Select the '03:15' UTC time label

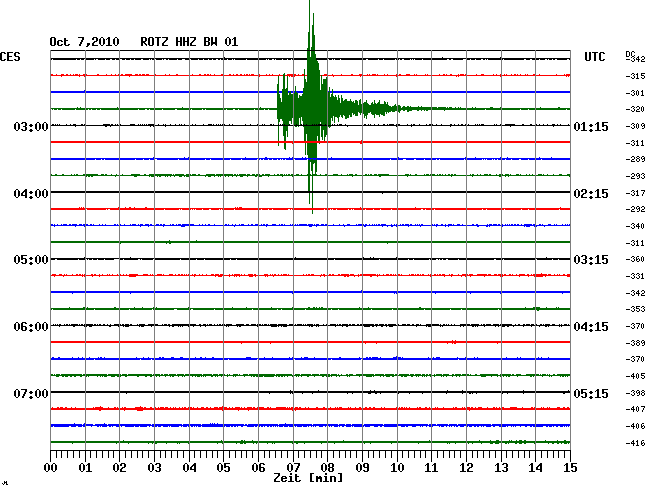pyautogui.click(x=591, y=260)
